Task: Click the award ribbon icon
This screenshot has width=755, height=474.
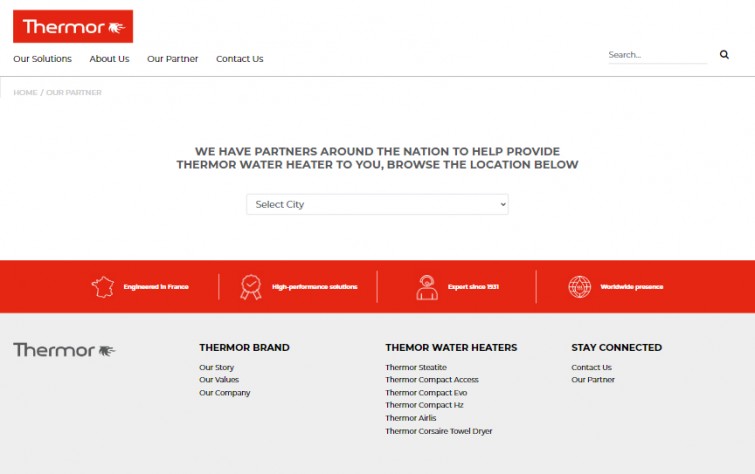Action: pos(251,287)
